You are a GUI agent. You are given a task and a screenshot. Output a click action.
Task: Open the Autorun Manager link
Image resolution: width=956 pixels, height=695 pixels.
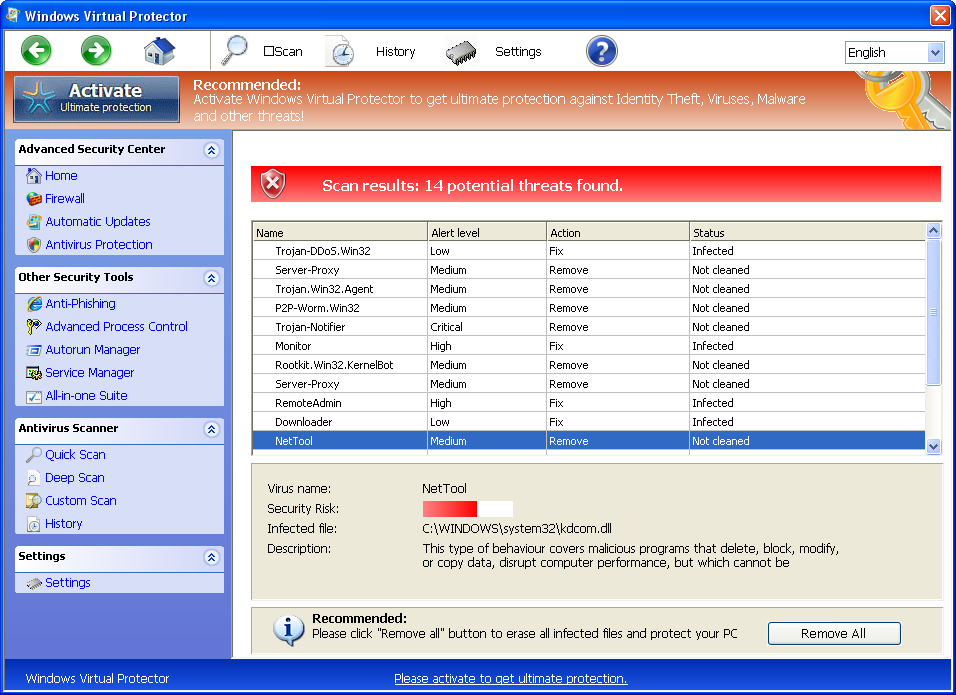click(x=93, y=350)
